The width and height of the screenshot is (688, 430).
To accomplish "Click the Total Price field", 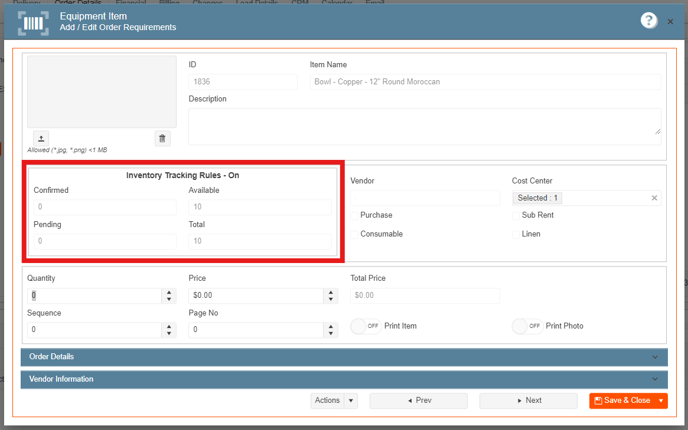I will click(x=425, y=295).
